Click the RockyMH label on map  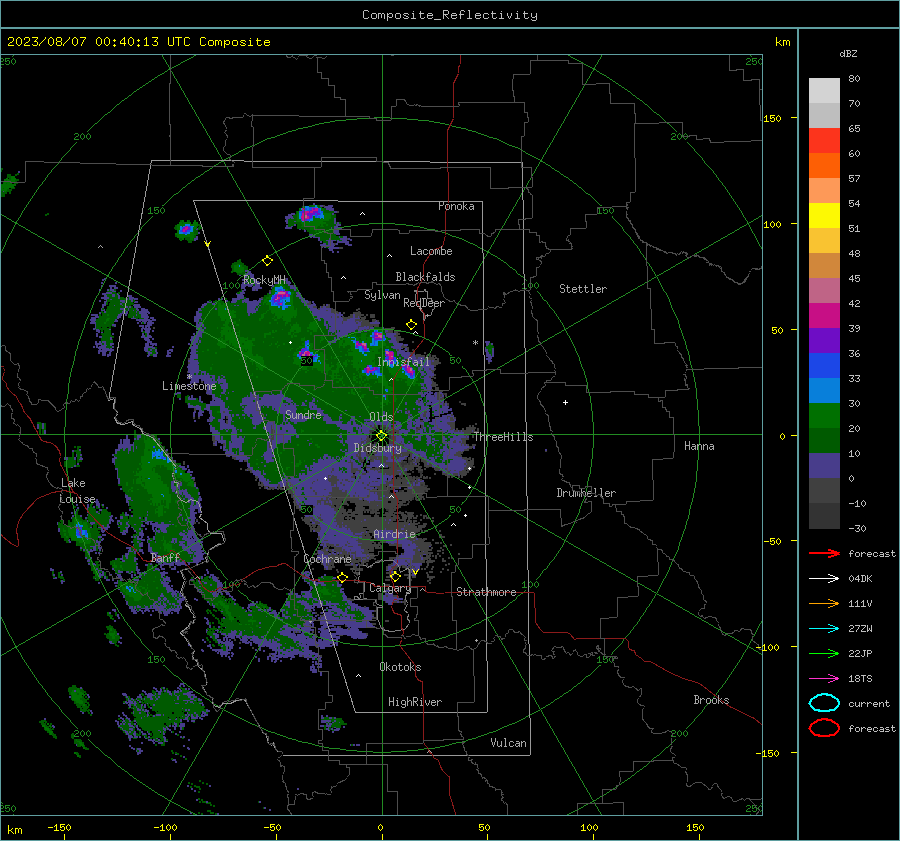264,280
